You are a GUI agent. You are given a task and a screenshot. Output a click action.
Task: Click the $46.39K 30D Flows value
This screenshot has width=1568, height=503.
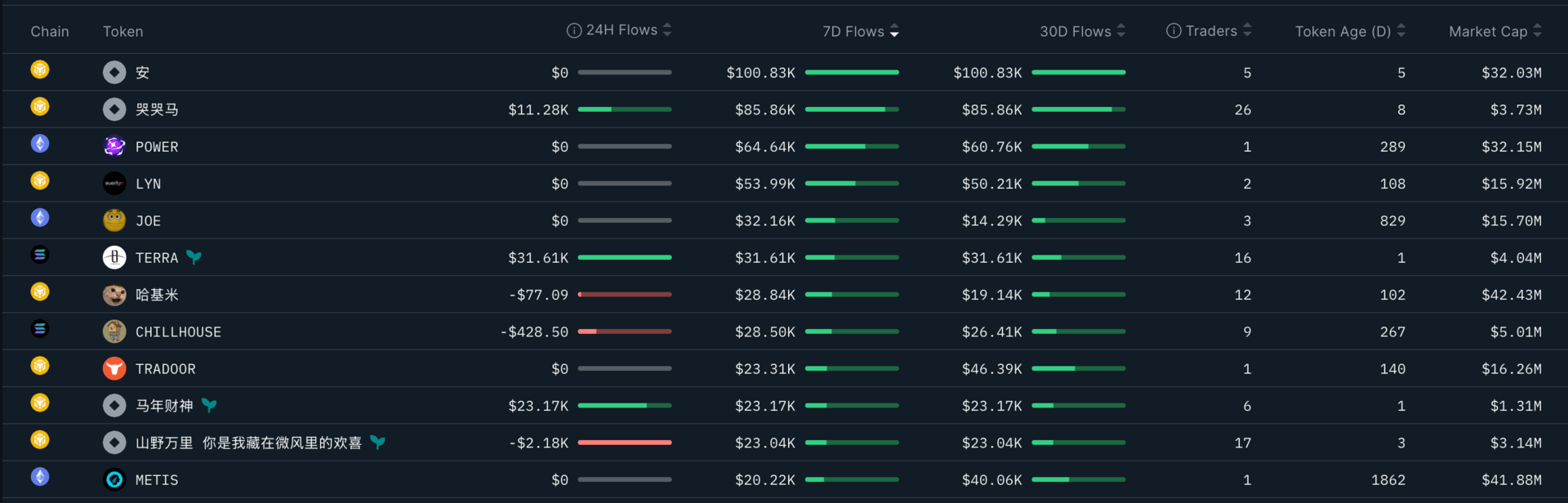[x=992, y=369]
